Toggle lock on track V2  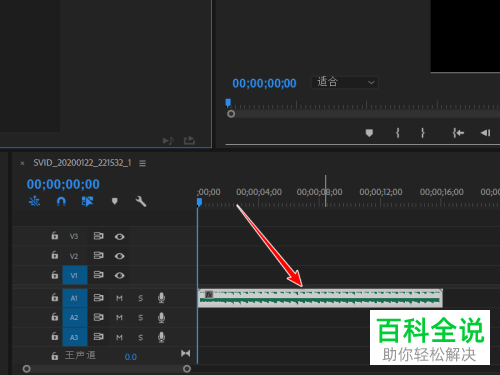click(x=55, y=255)
